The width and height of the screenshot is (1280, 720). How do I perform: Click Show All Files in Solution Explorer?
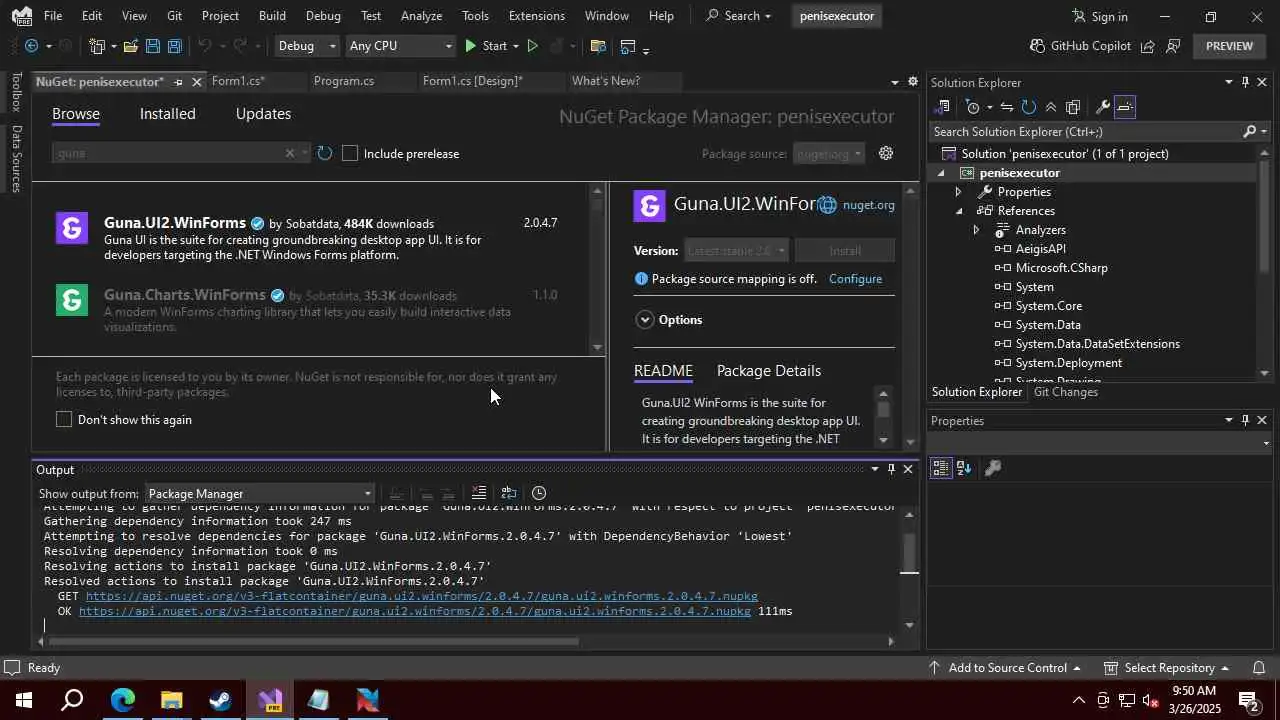pyautogui.click(x=1073, y=107)
